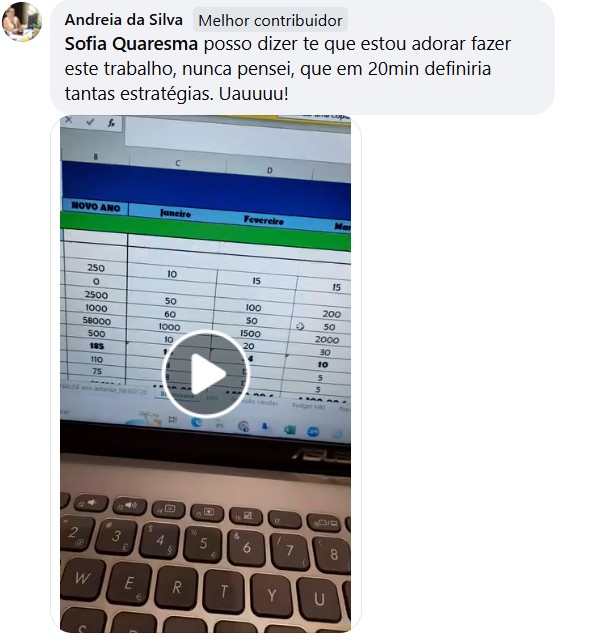The image size is (594, 638).
Task: Select column C header in spreadsheet
Action: tap(178, 164)
